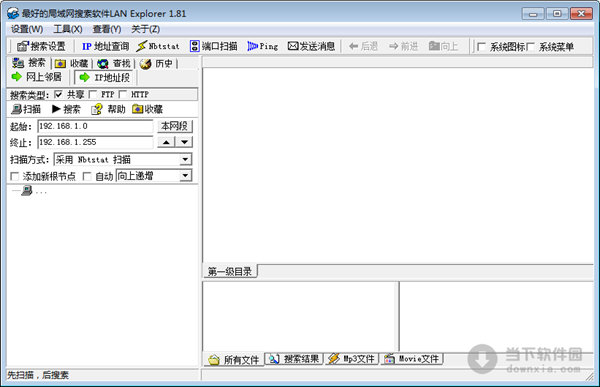Click the LAN Explorer title bar icon
The width and height of the screenshot is (600, 387).
pyautogui.click(x=13, y=13)
